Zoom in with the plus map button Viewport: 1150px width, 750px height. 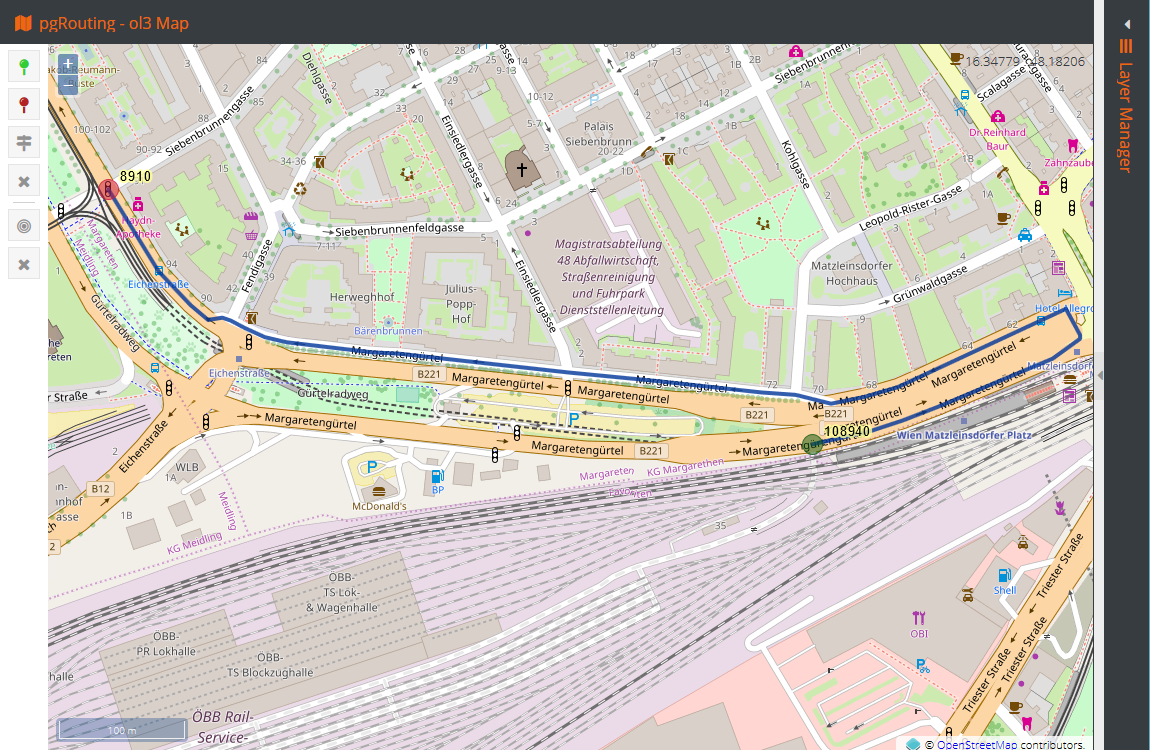(x=67, y=64)
